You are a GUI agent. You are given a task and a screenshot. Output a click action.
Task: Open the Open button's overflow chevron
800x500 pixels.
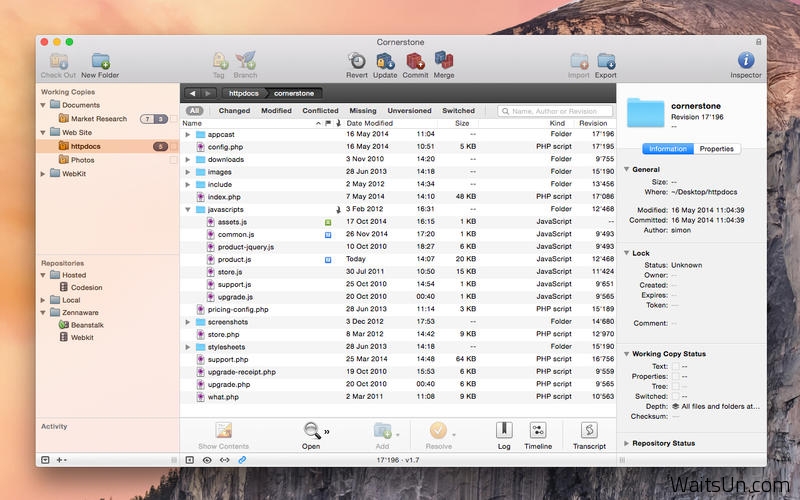click(x=327, y=432)
